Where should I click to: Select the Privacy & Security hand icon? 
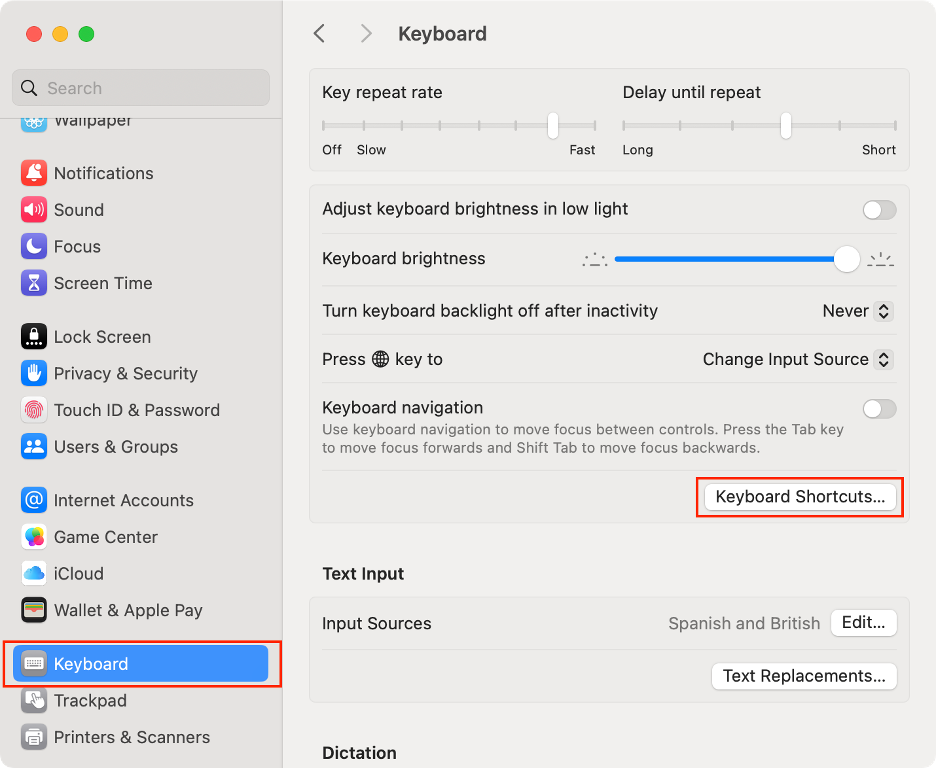pos(31,373)
